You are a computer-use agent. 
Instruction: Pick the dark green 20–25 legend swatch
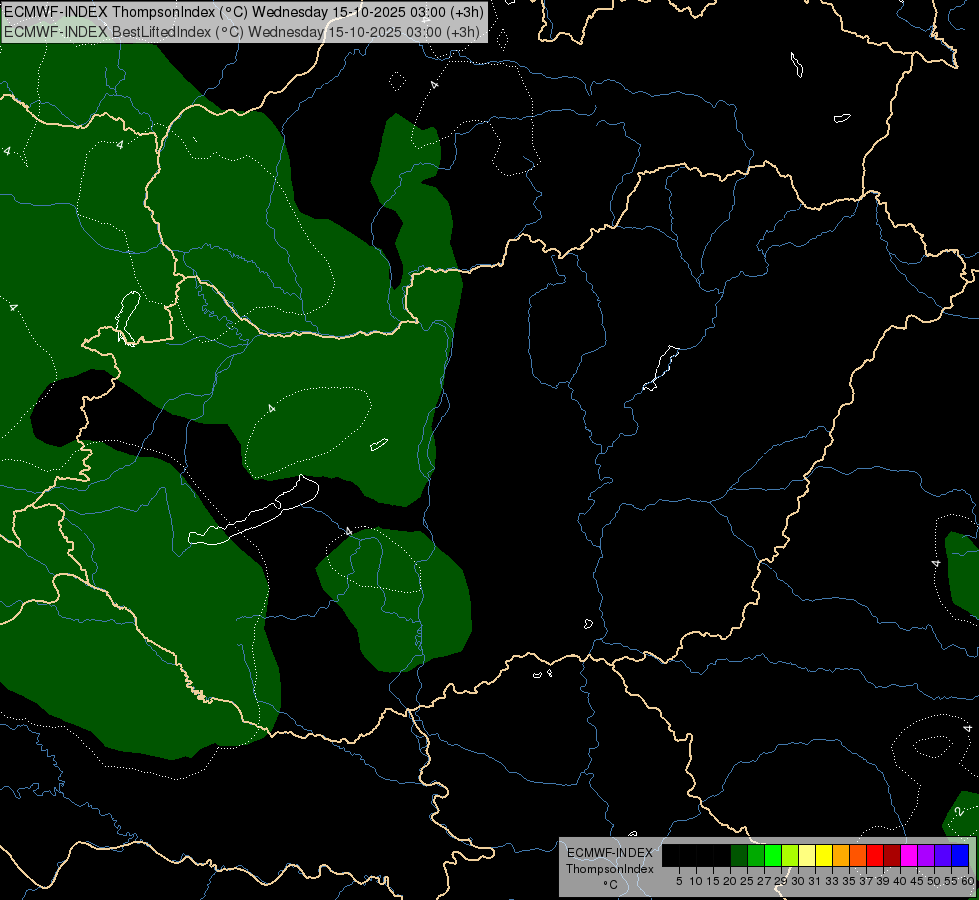738,855
